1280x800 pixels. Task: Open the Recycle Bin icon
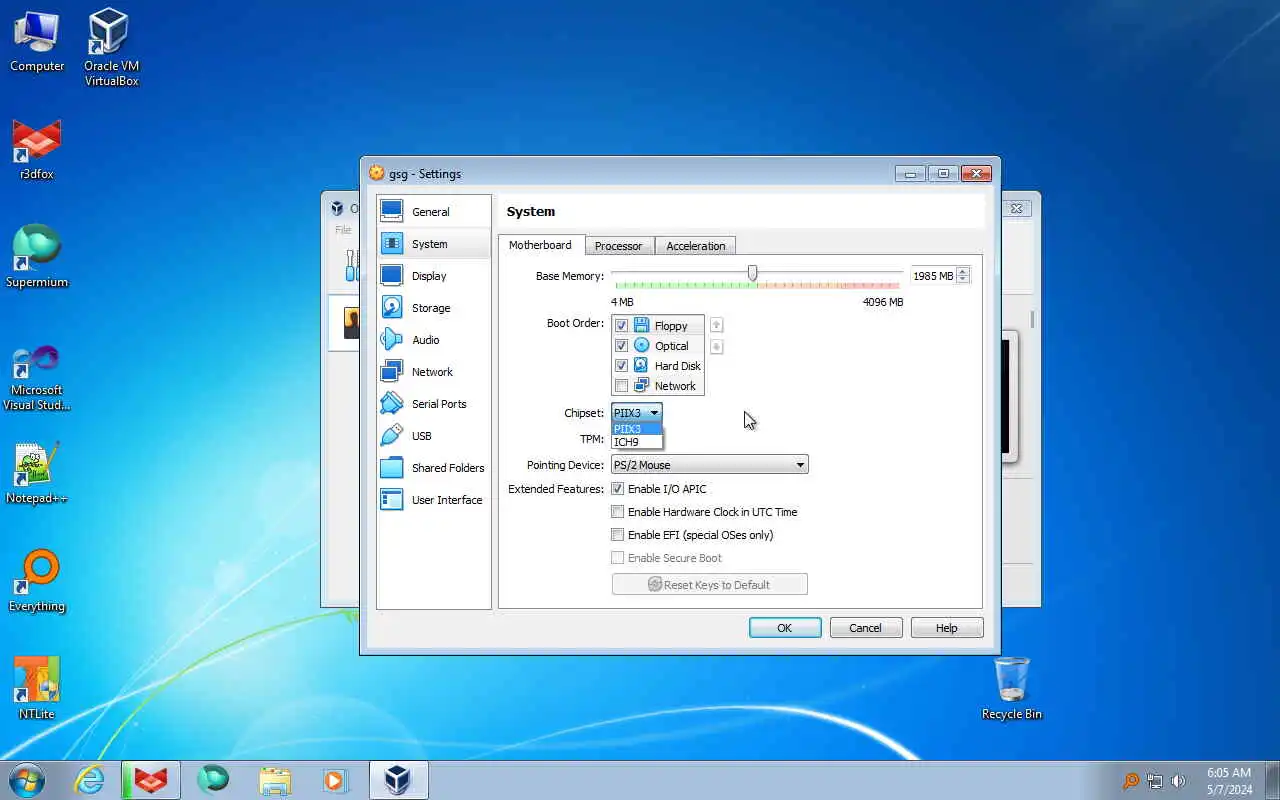1012,688
